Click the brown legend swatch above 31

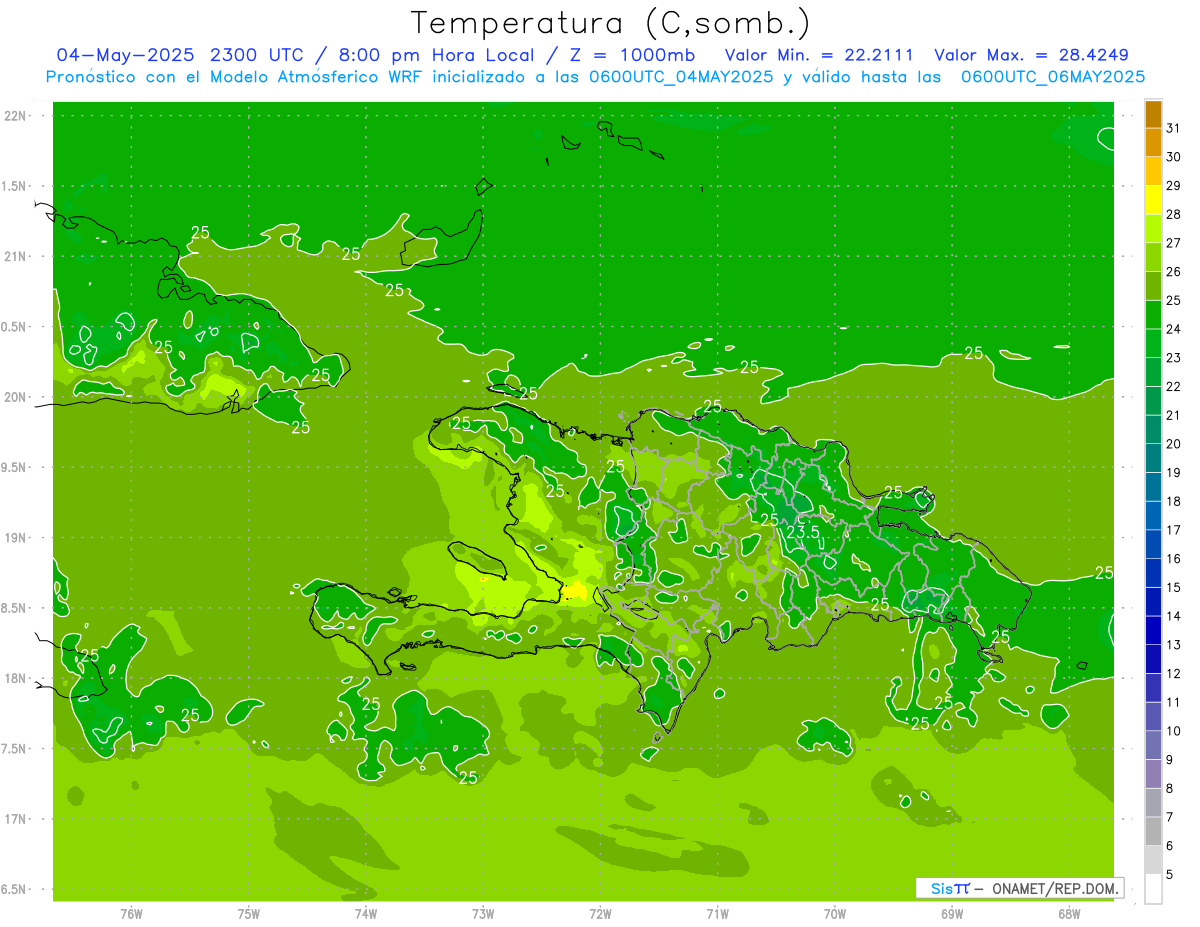pos(1153,114)
